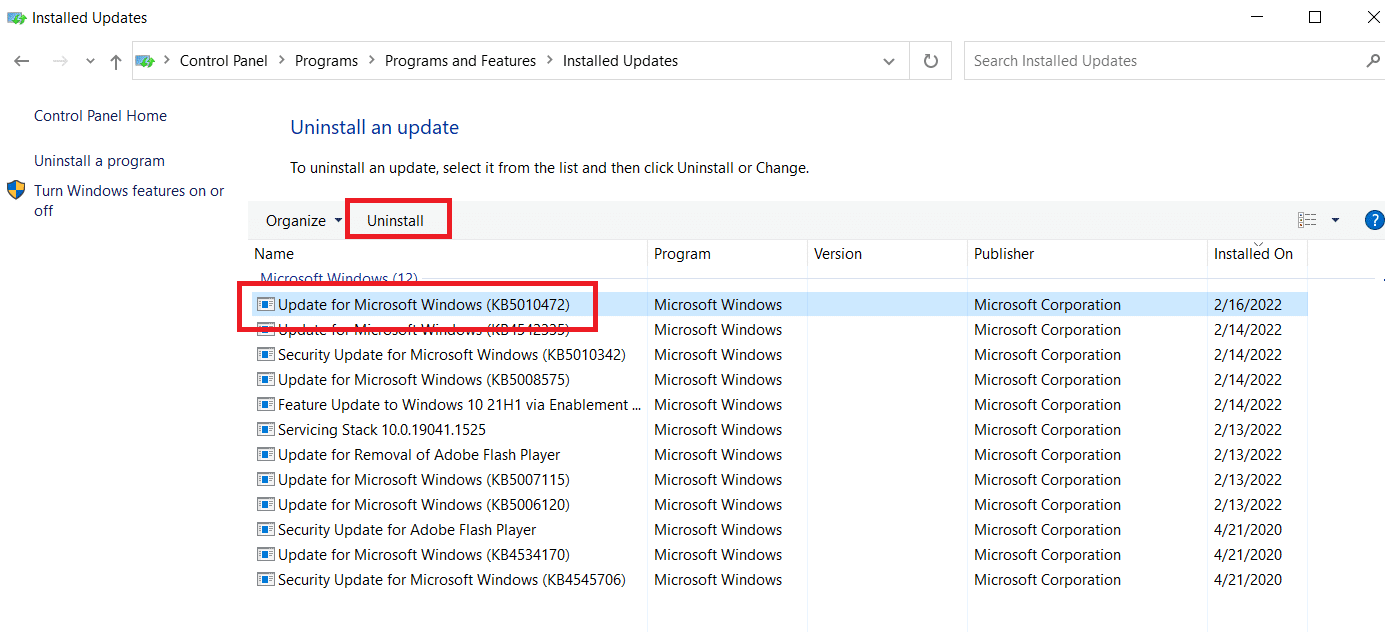
Task: Open view options dropdown arrow
Action: [1335, 220]
